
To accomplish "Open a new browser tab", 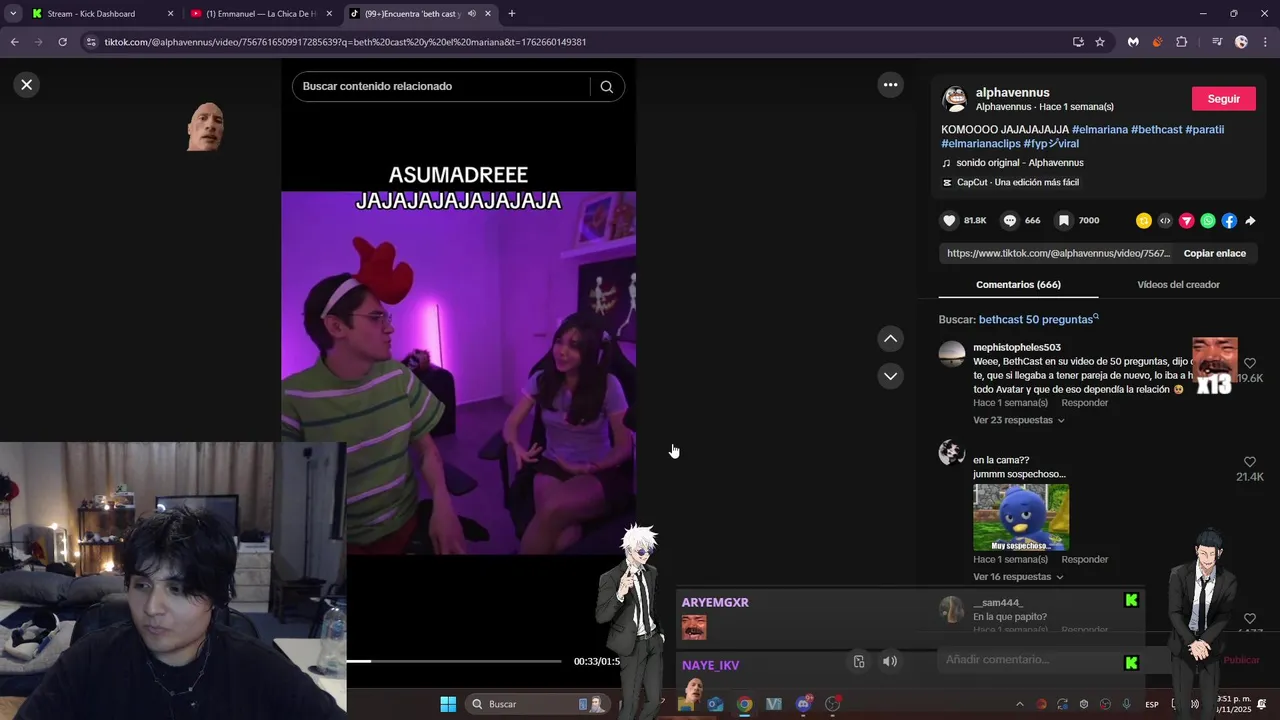I will pyautogui.click(x=511, y=14).
